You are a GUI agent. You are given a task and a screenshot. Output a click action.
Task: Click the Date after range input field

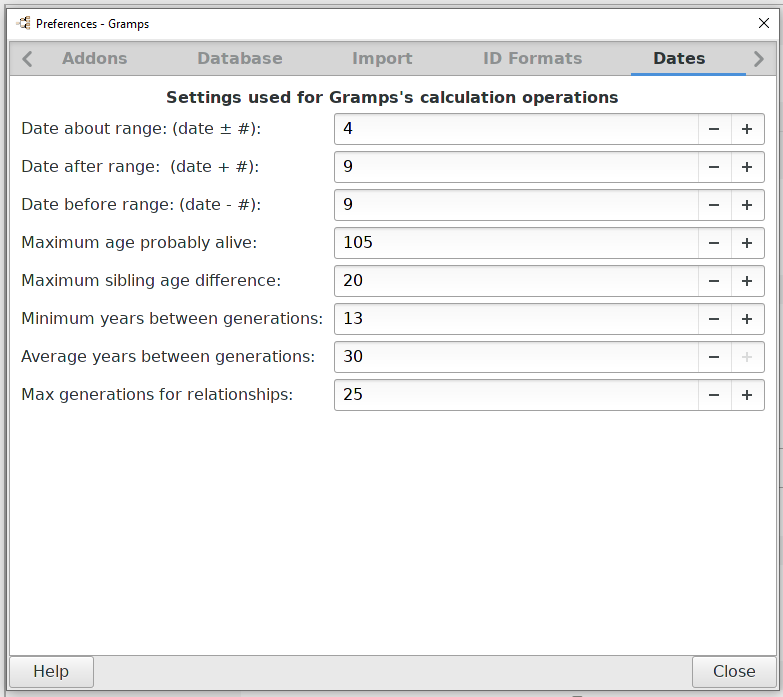(515, 167)
